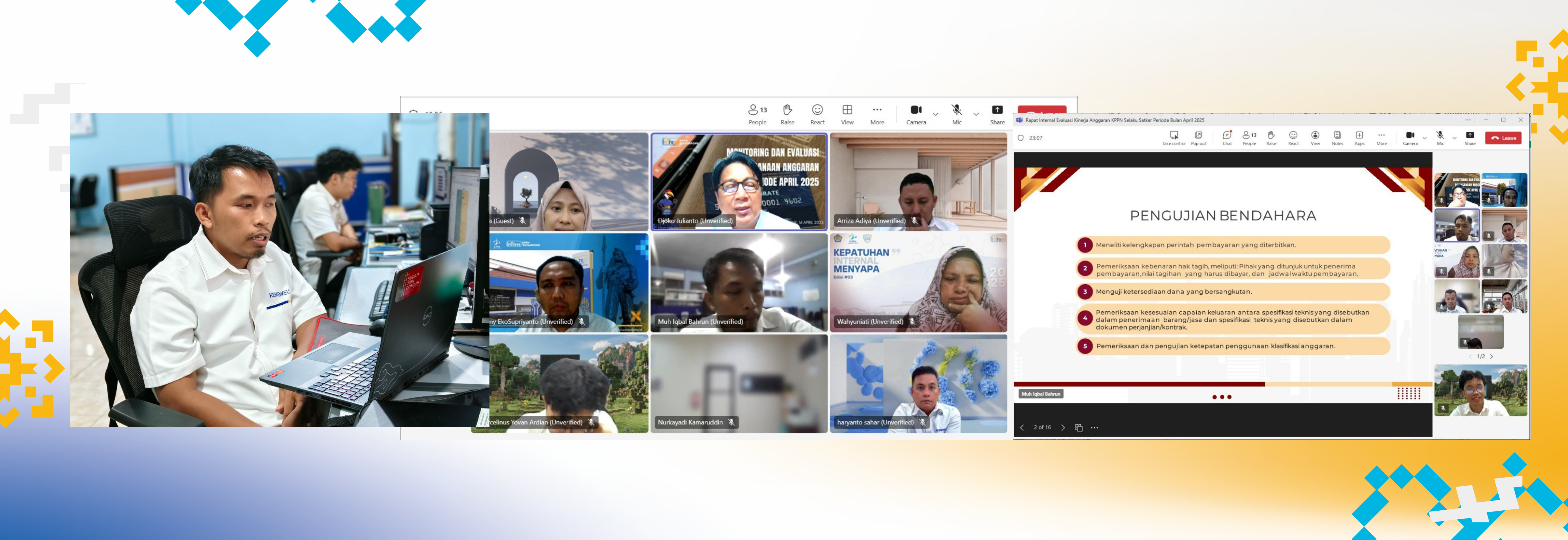Image resolution: width=1568 pixels, height=540 pixels.
Task: Click Share in the gallery-view meeting window
Action: click(997, 114)
